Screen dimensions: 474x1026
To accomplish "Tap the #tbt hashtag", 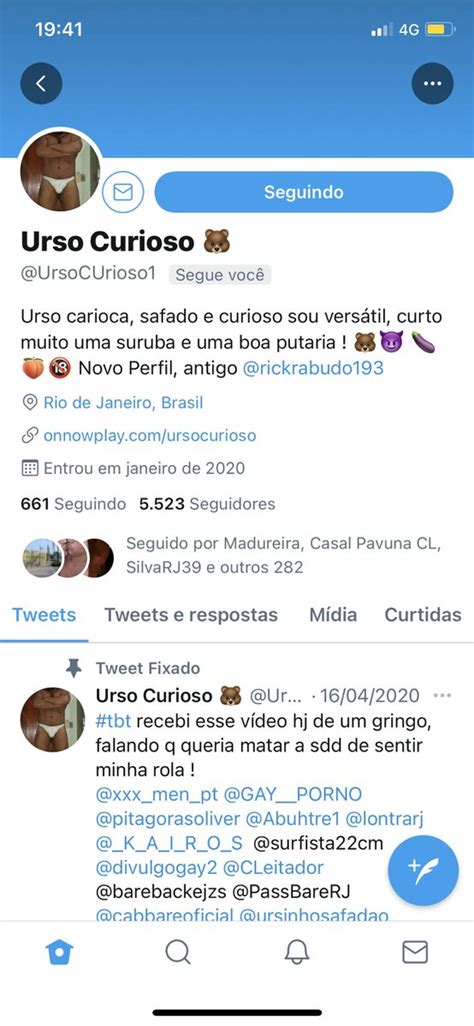I will point(113,721).
